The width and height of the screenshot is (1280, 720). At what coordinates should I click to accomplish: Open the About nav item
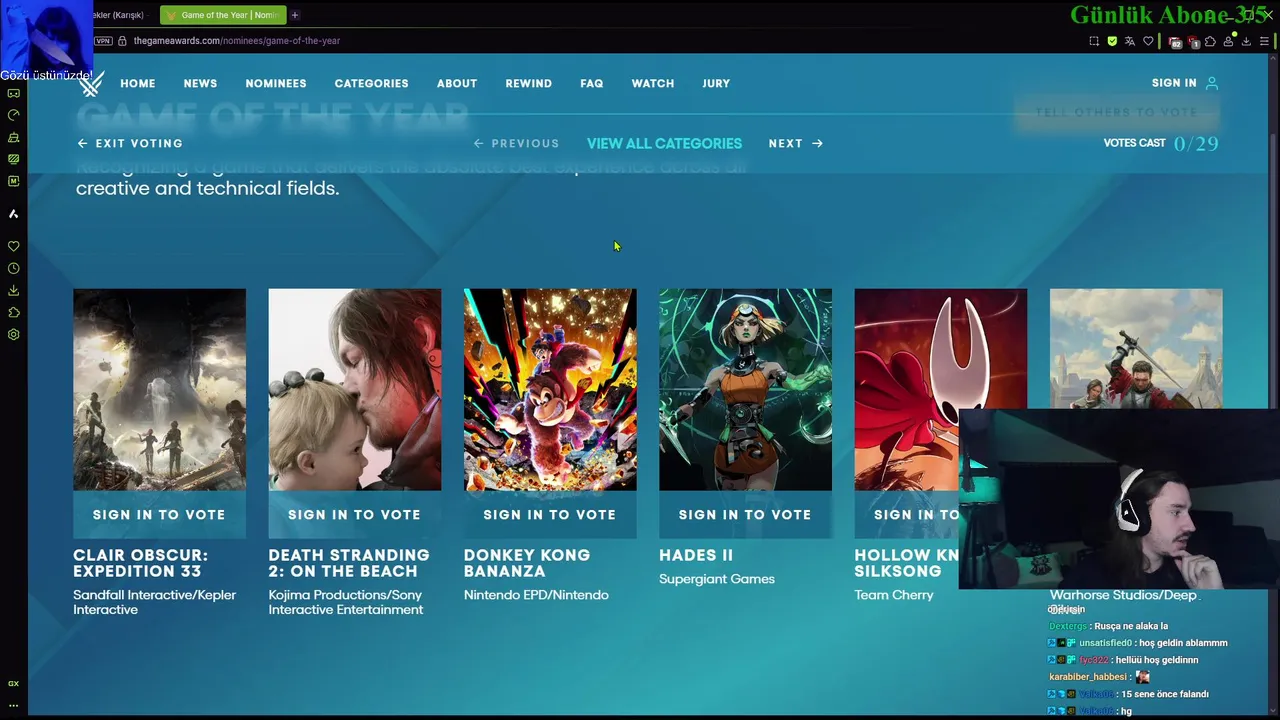[457, 83]
